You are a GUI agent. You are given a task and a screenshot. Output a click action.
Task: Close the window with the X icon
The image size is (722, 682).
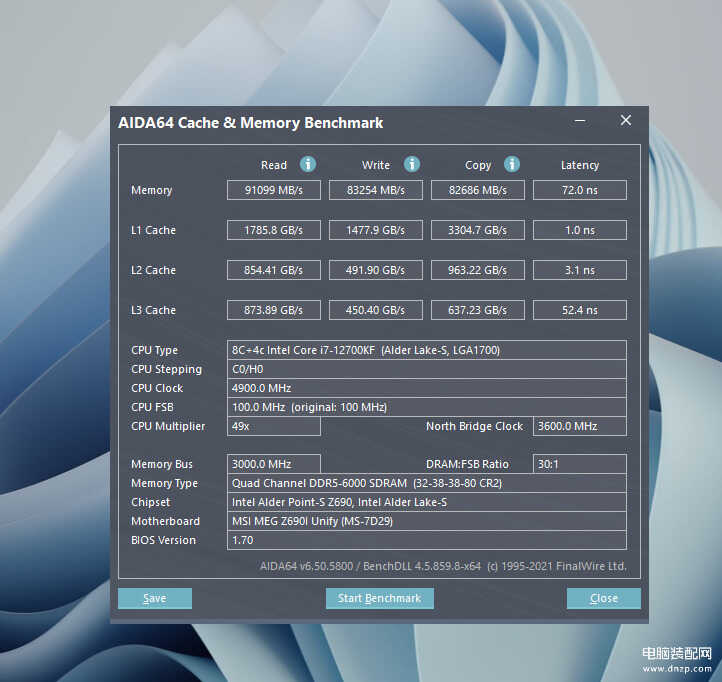coord(626,121)
